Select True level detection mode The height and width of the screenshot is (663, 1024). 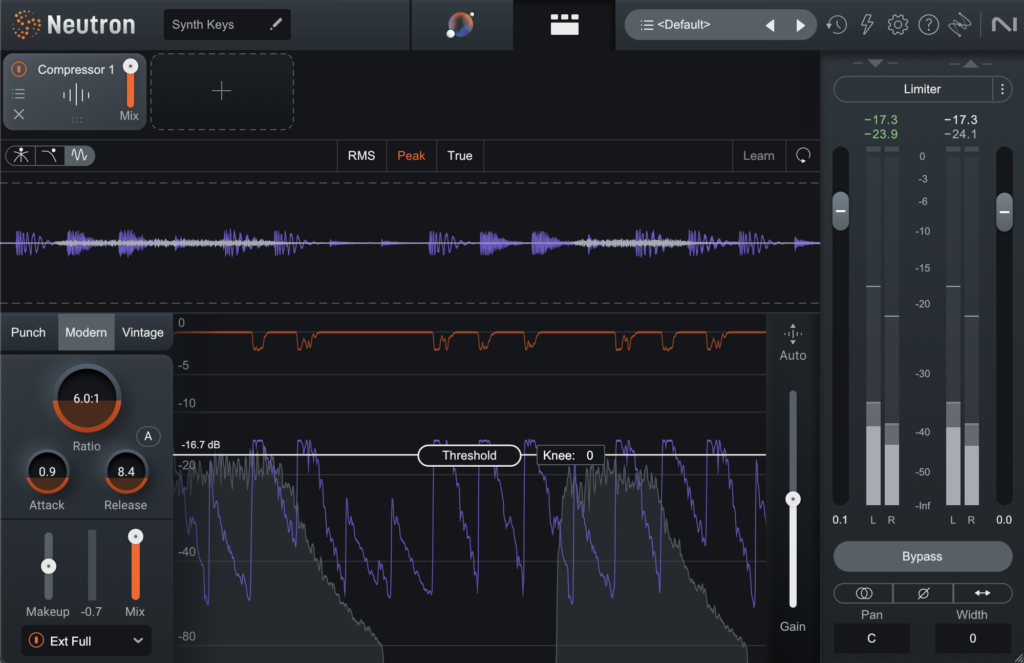point(460,155)
